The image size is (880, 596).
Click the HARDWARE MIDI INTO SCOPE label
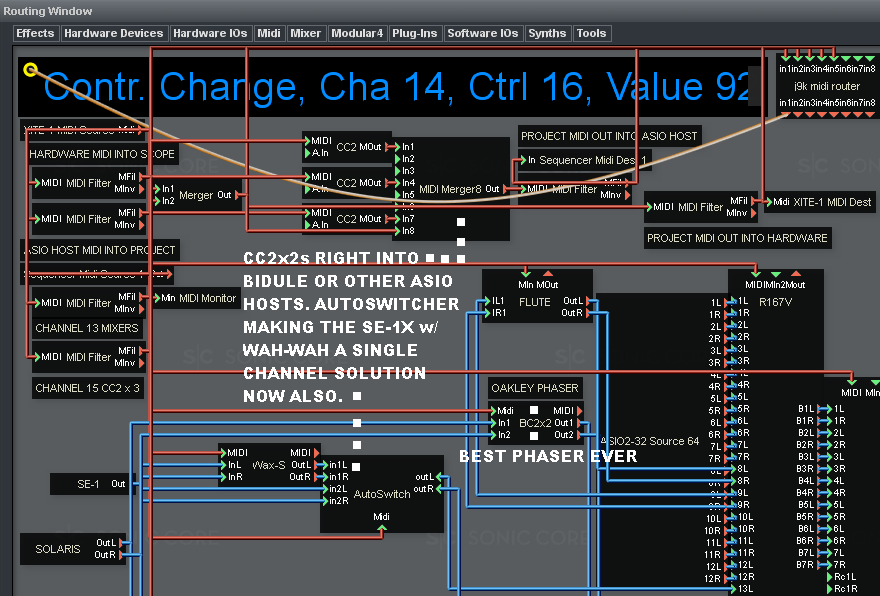point(102,155)
